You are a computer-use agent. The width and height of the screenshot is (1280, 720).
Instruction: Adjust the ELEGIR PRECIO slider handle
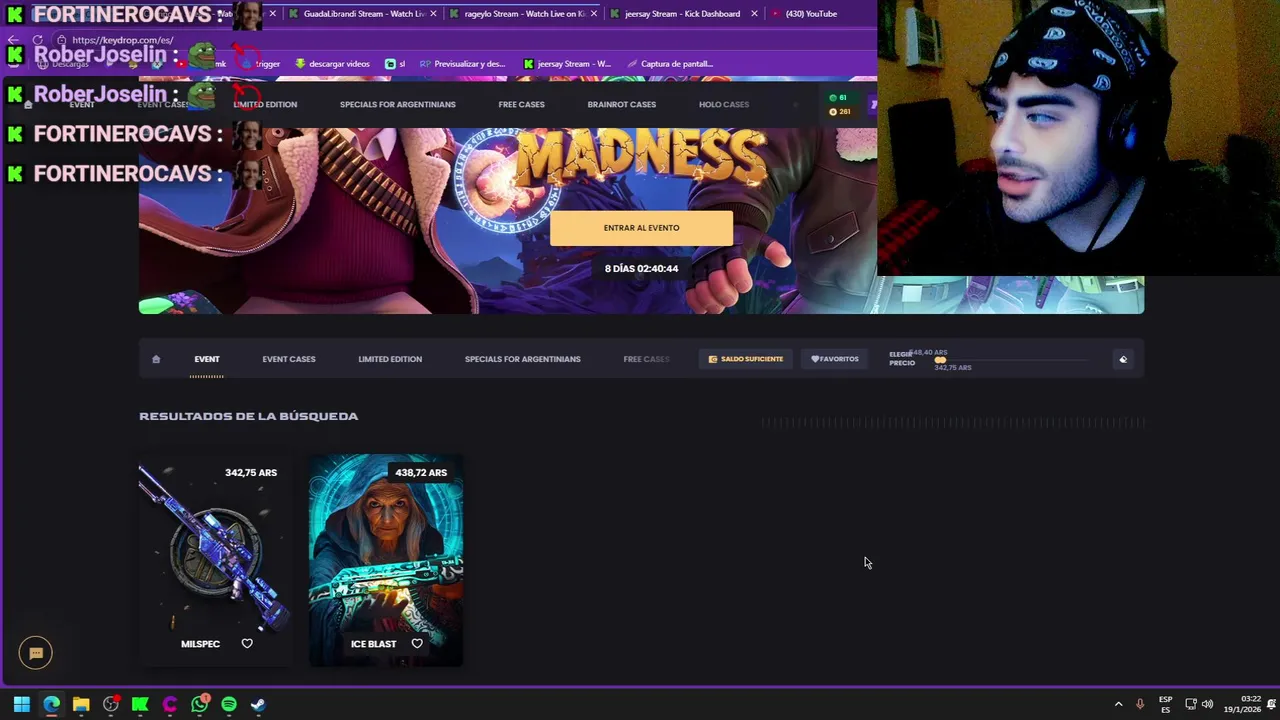tap(940, 360)
